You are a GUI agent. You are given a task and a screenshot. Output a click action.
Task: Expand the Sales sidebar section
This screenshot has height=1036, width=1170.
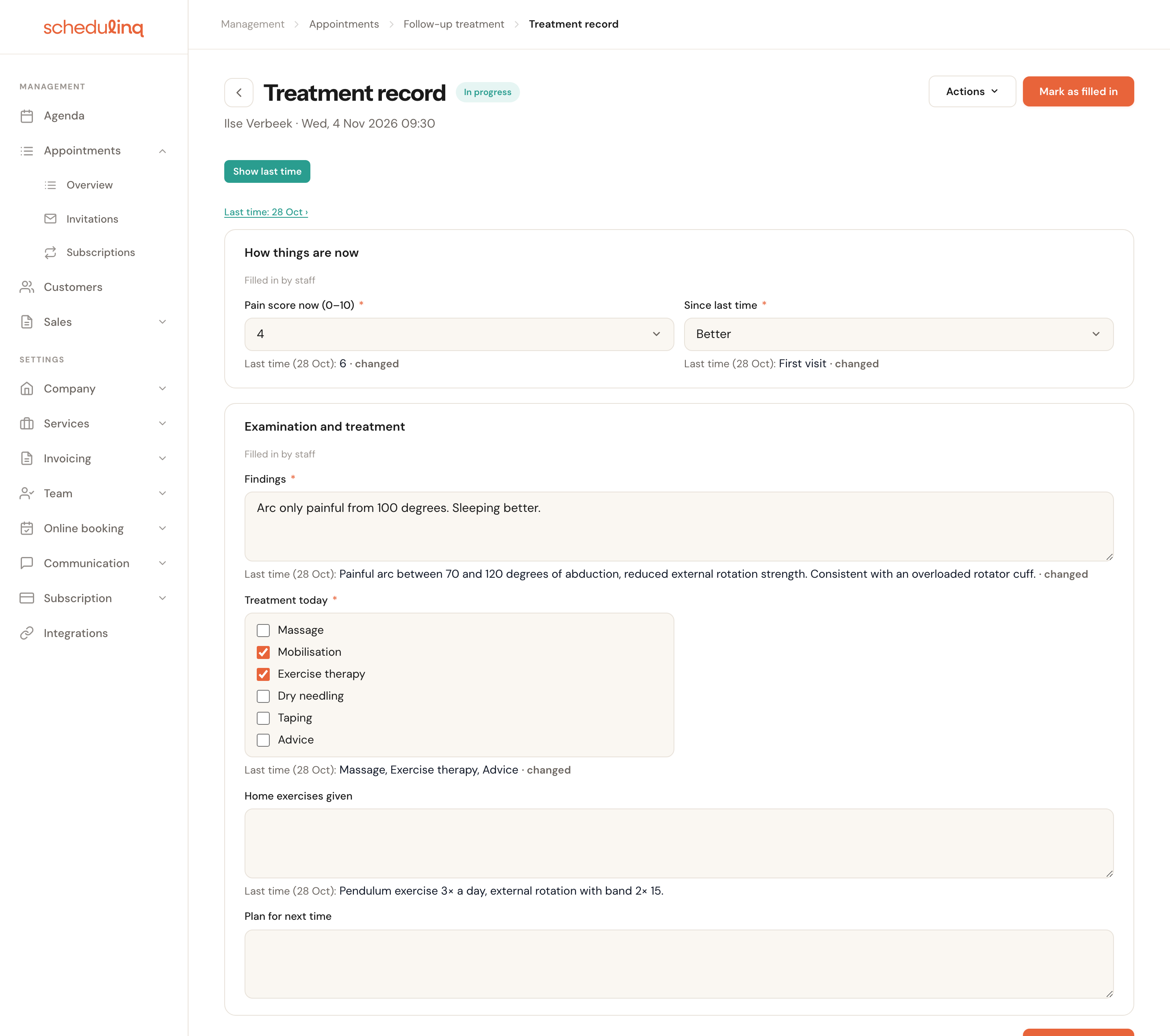click(x=162, y=322)
